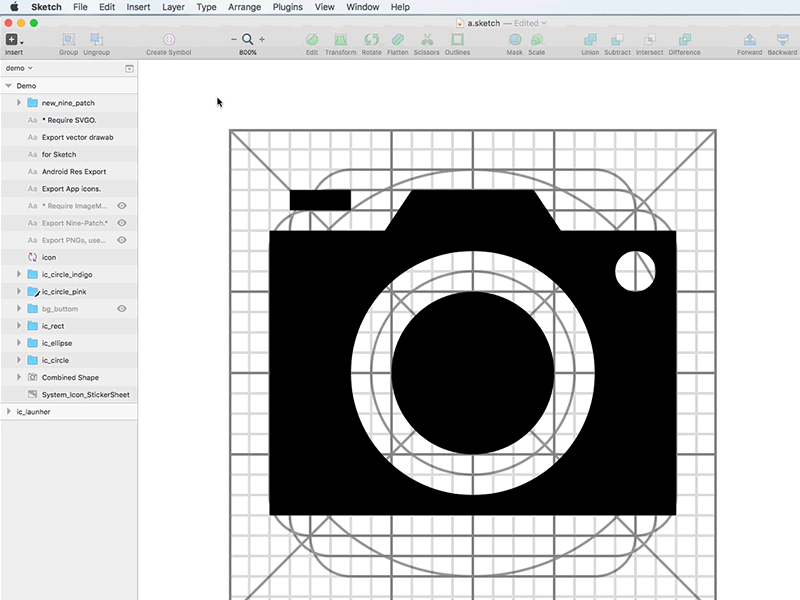Click the Mask tool icon
800x600 pixels.
tap(515, 40)
